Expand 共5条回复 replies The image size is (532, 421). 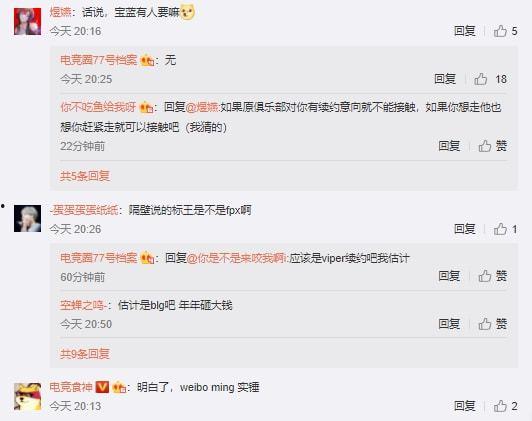pos(85,176)
